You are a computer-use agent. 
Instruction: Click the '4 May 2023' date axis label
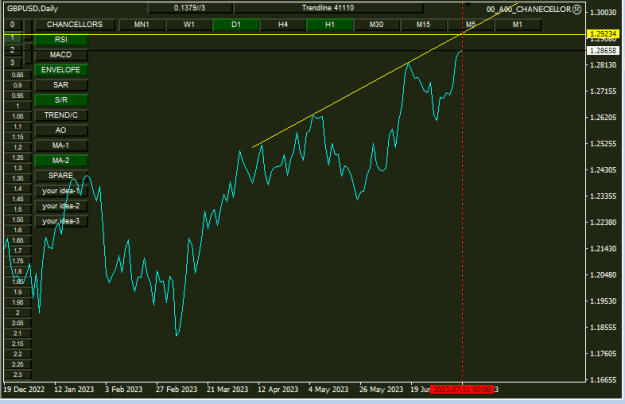pyautogui.click(x=328, y=389)
